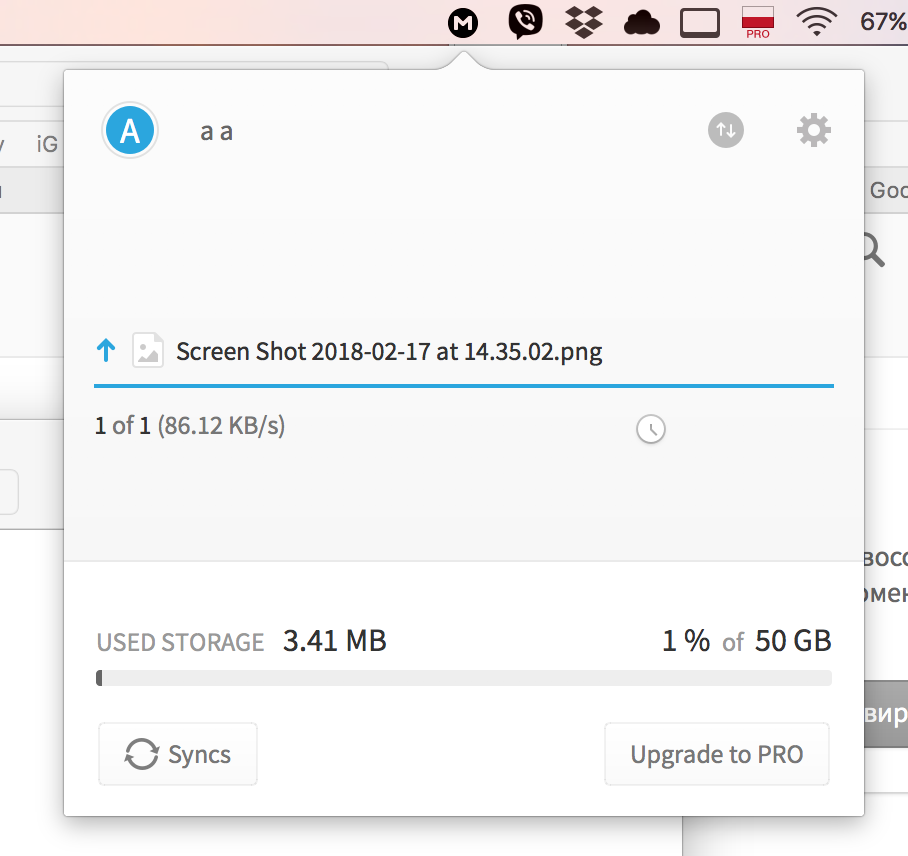Click the Wi-Fi status icon
Screen dimensions: 908x856
817,21
